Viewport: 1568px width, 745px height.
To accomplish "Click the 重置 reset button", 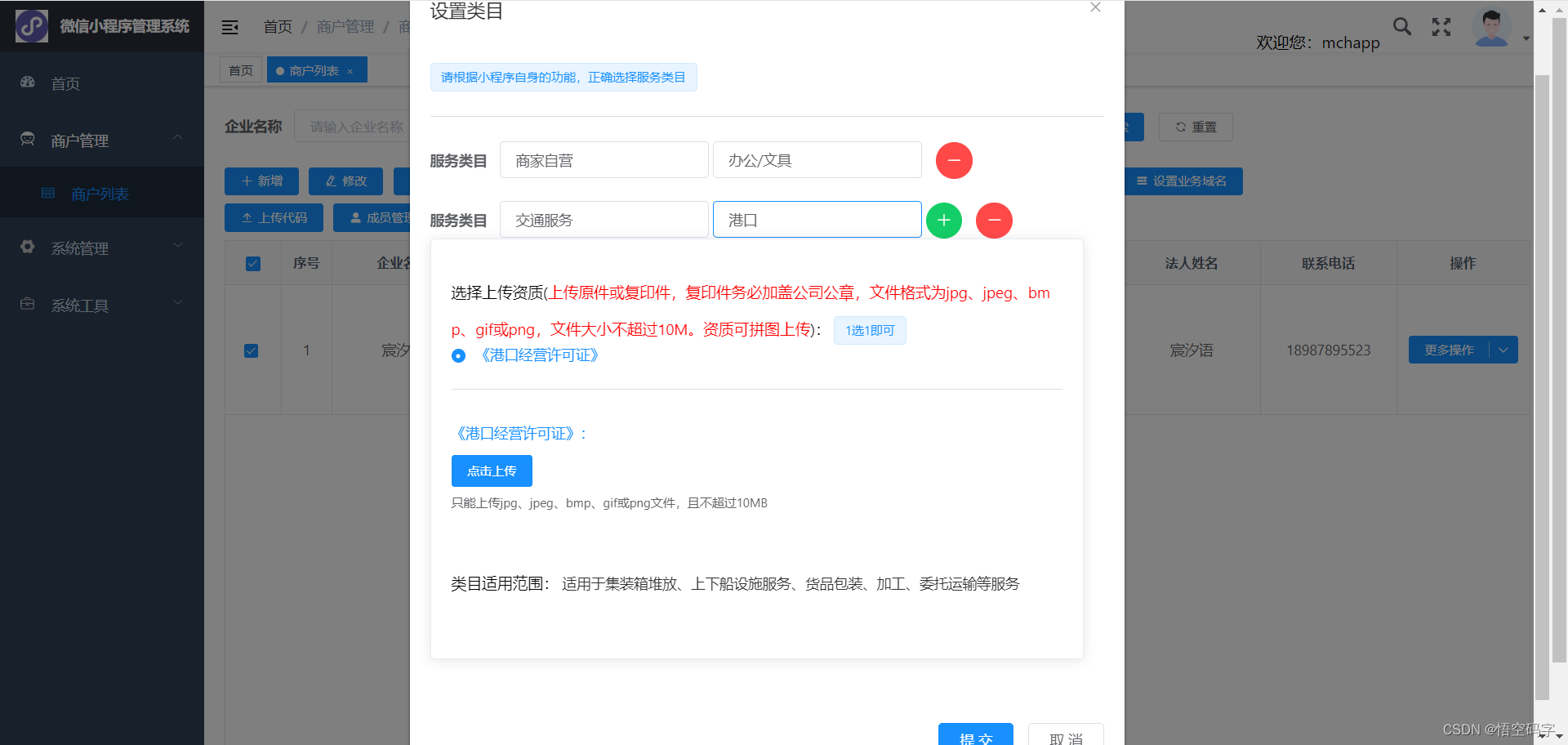I will click(1196, 127).
